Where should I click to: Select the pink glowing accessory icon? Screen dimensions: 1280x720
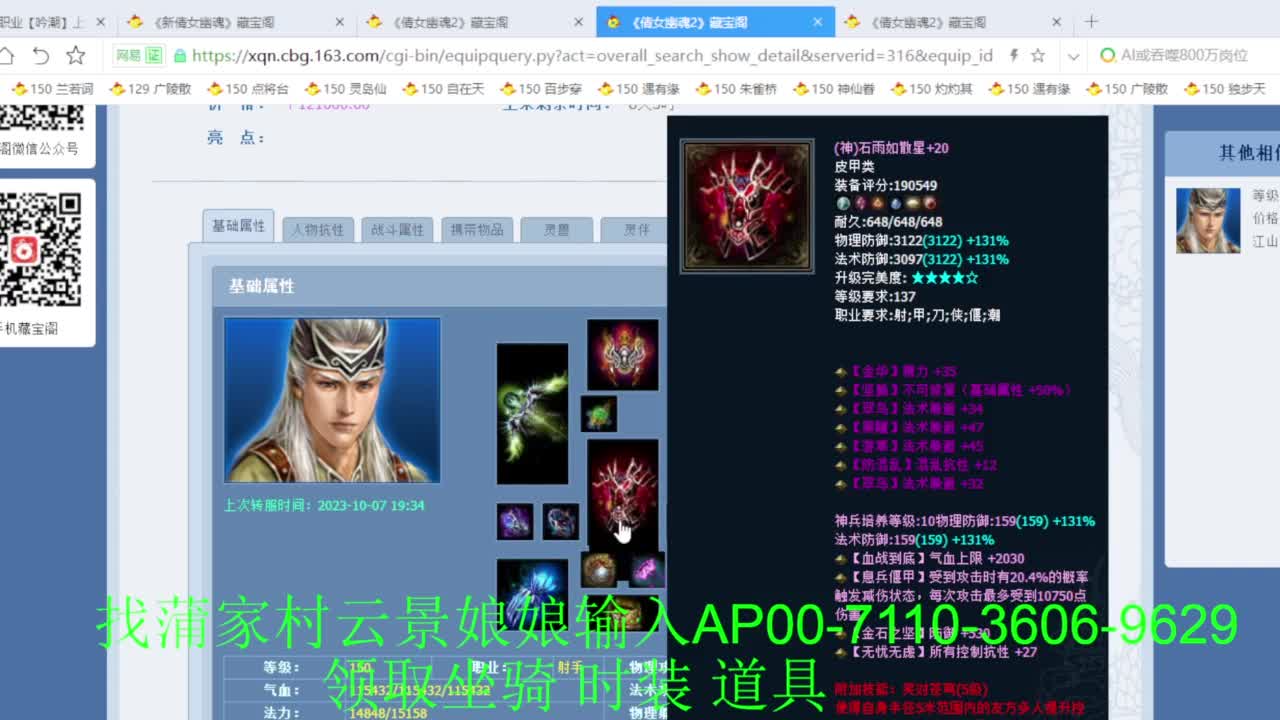tap(647, 569)
